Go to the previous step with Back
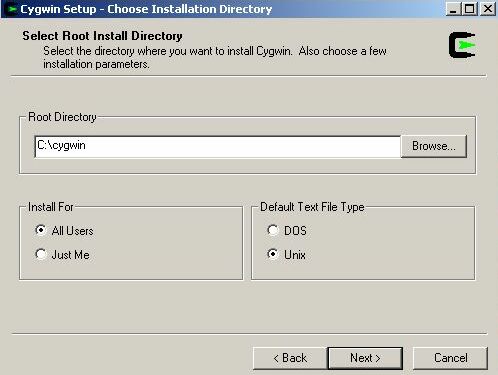498x375 pixels. point(290,358)
